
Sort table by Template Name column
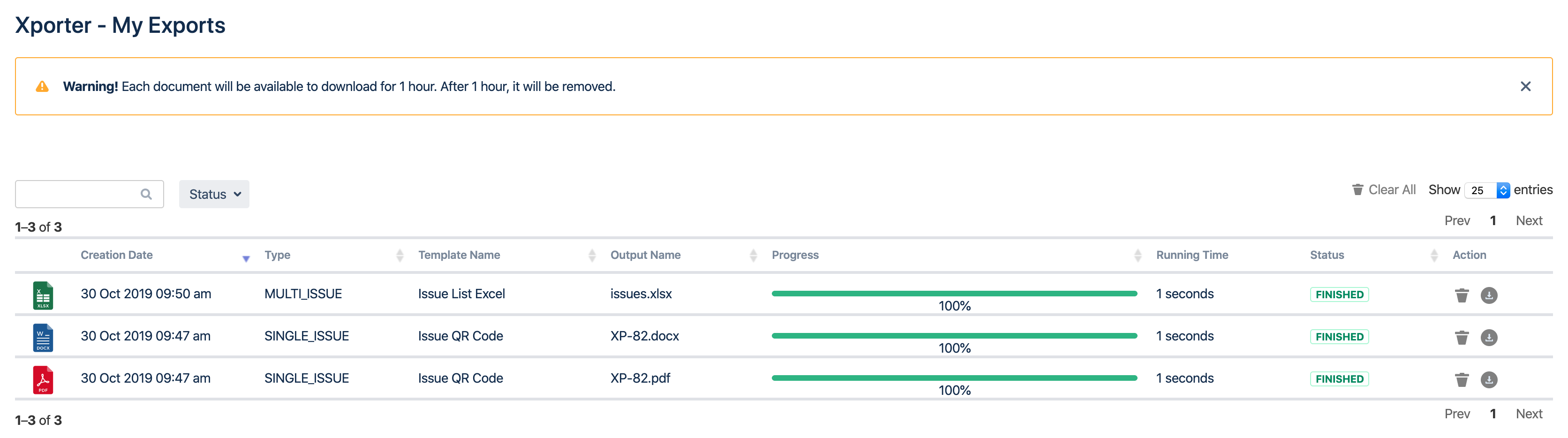coord(459,255)
